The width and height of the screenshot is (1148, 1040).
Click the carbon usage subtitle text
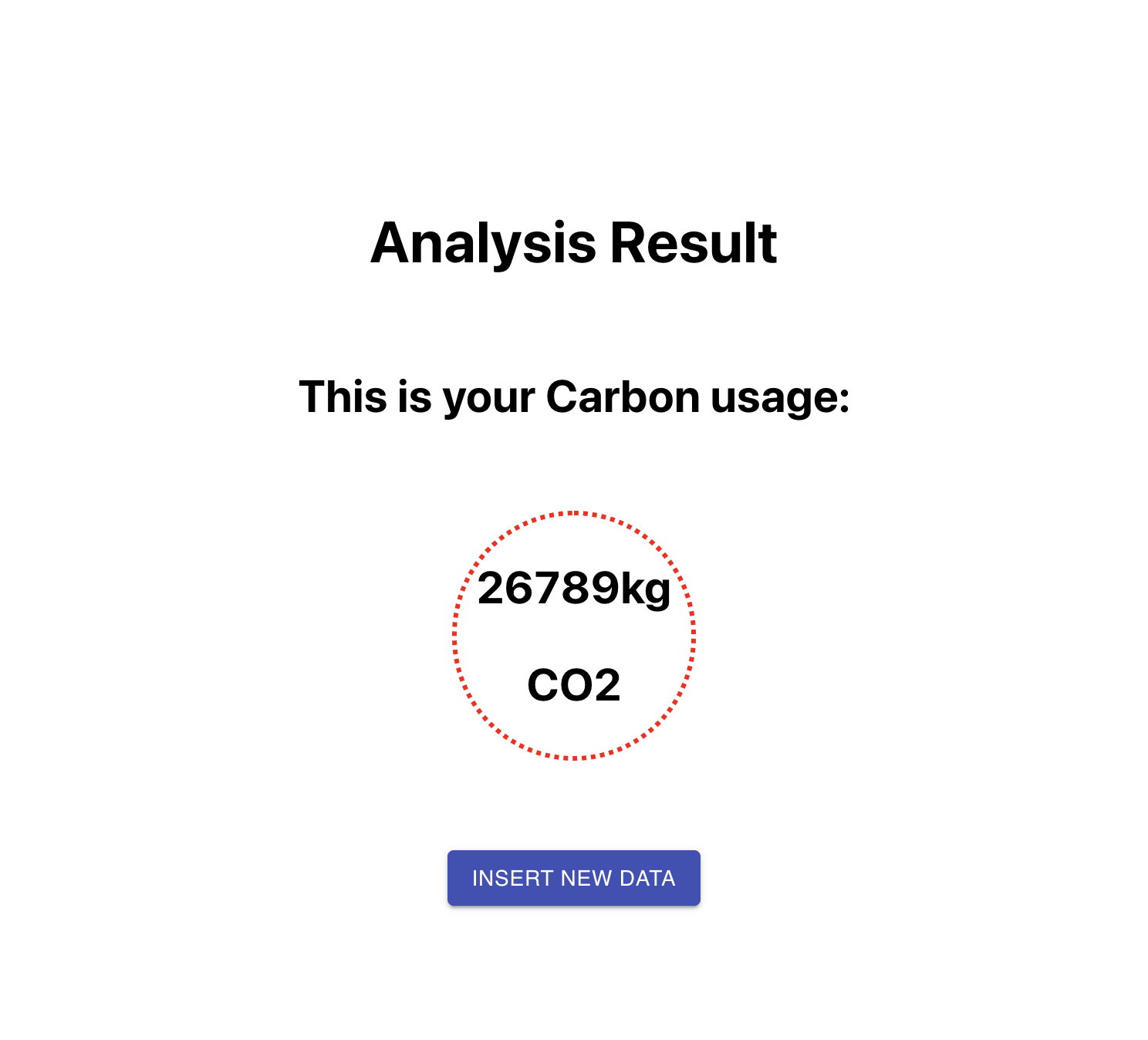click(575, 397)
